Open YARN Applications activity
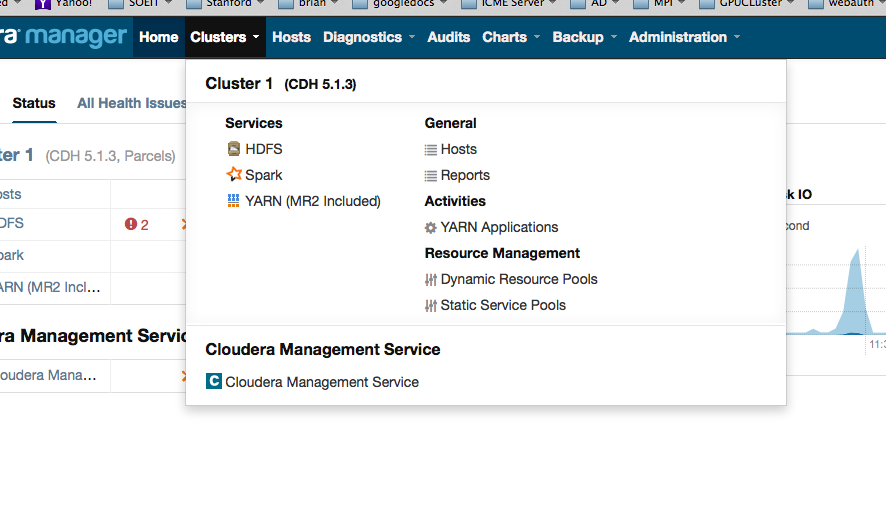The width and height of the screenshot is (886, 529). (499, 227)
